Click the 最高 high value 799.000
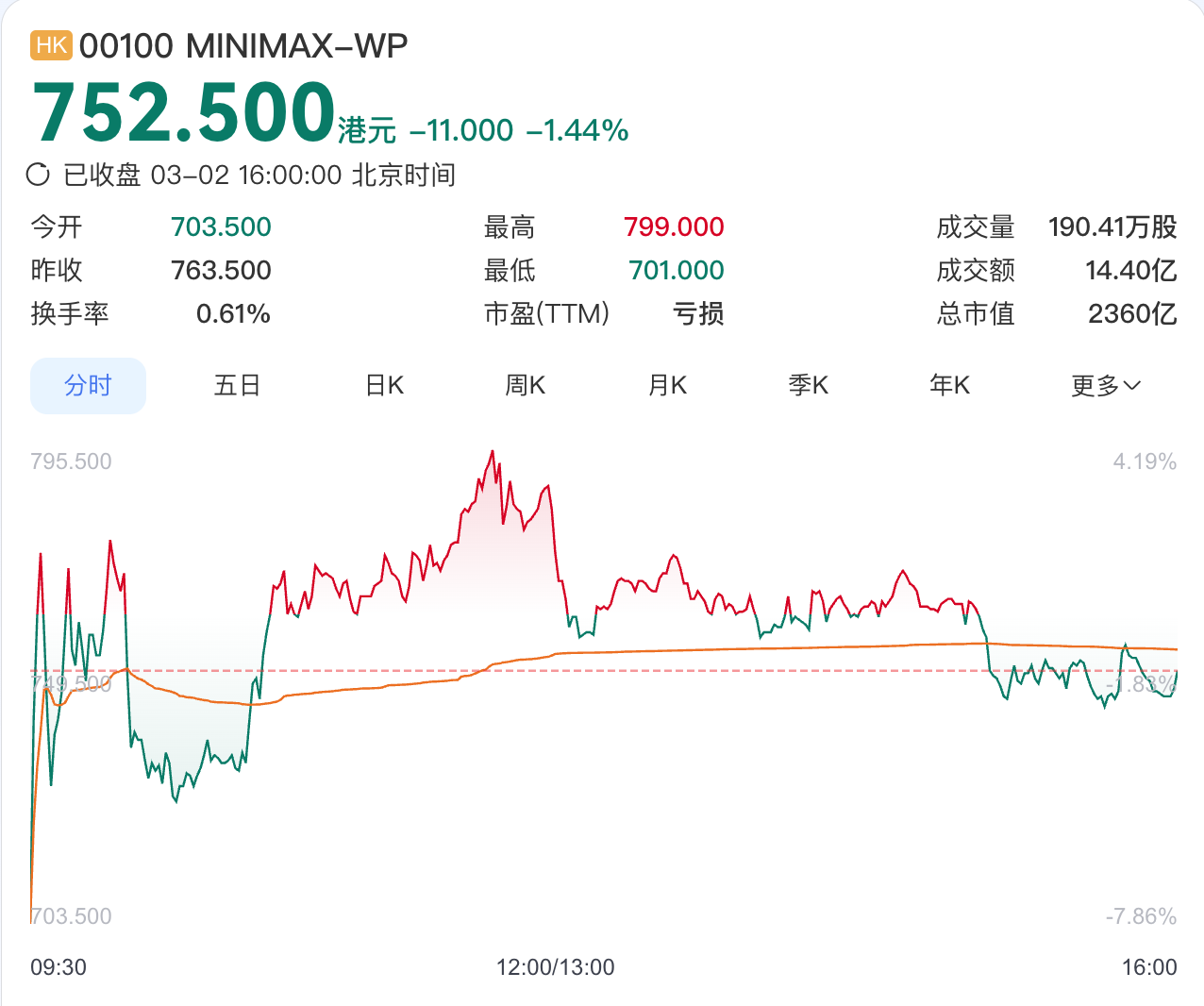The image size is (1204, 1006). point(674,226)
